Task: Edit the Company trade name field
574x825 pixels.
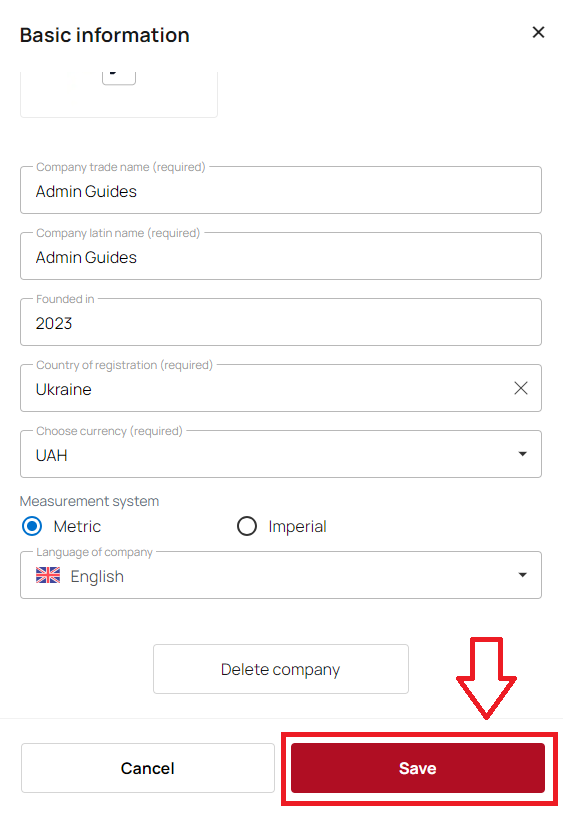Action: click(x=280, y=190)
